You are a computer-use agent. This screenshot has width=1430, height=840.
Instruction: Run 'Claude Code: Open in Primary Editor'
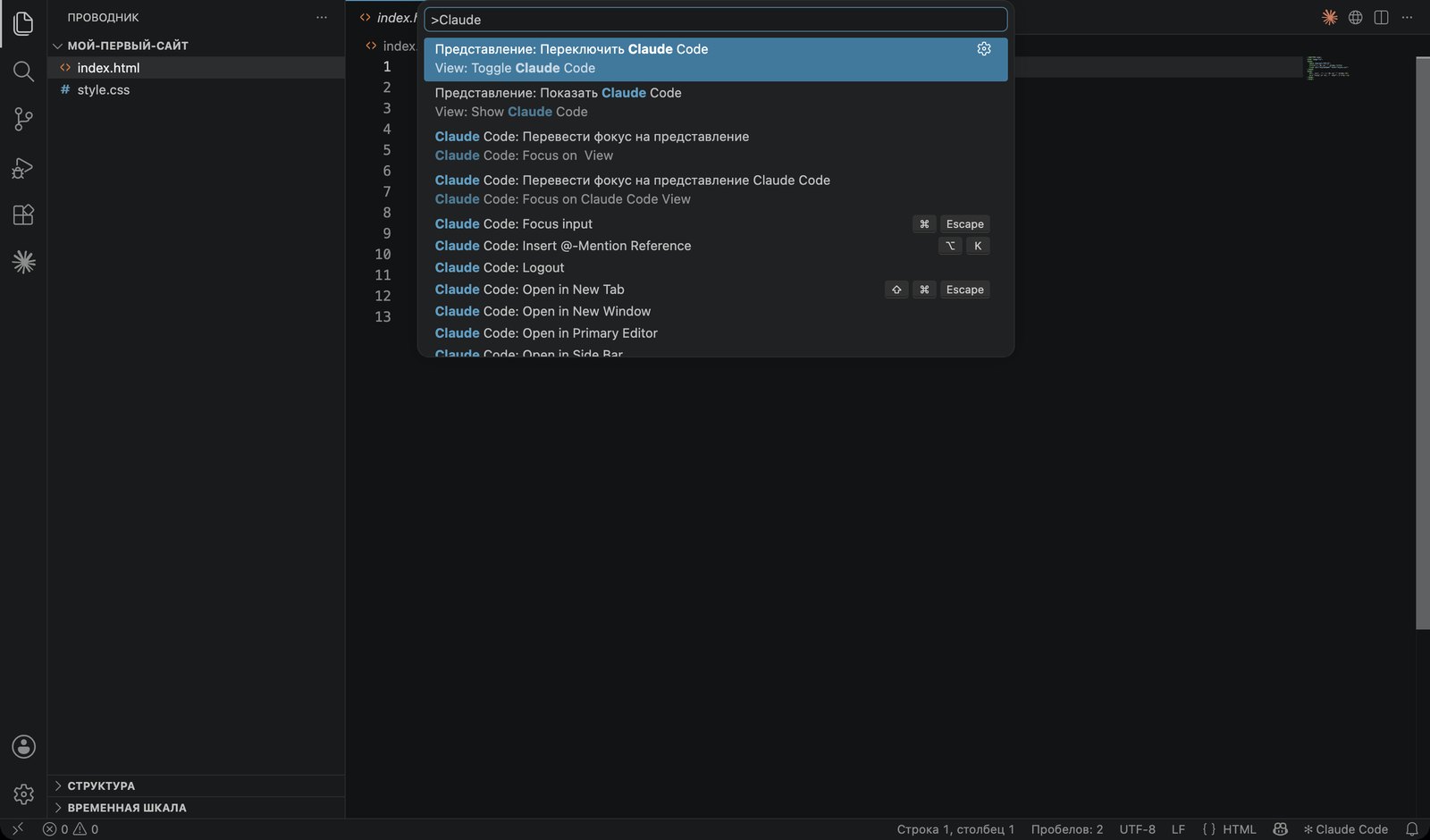(716, 333)
